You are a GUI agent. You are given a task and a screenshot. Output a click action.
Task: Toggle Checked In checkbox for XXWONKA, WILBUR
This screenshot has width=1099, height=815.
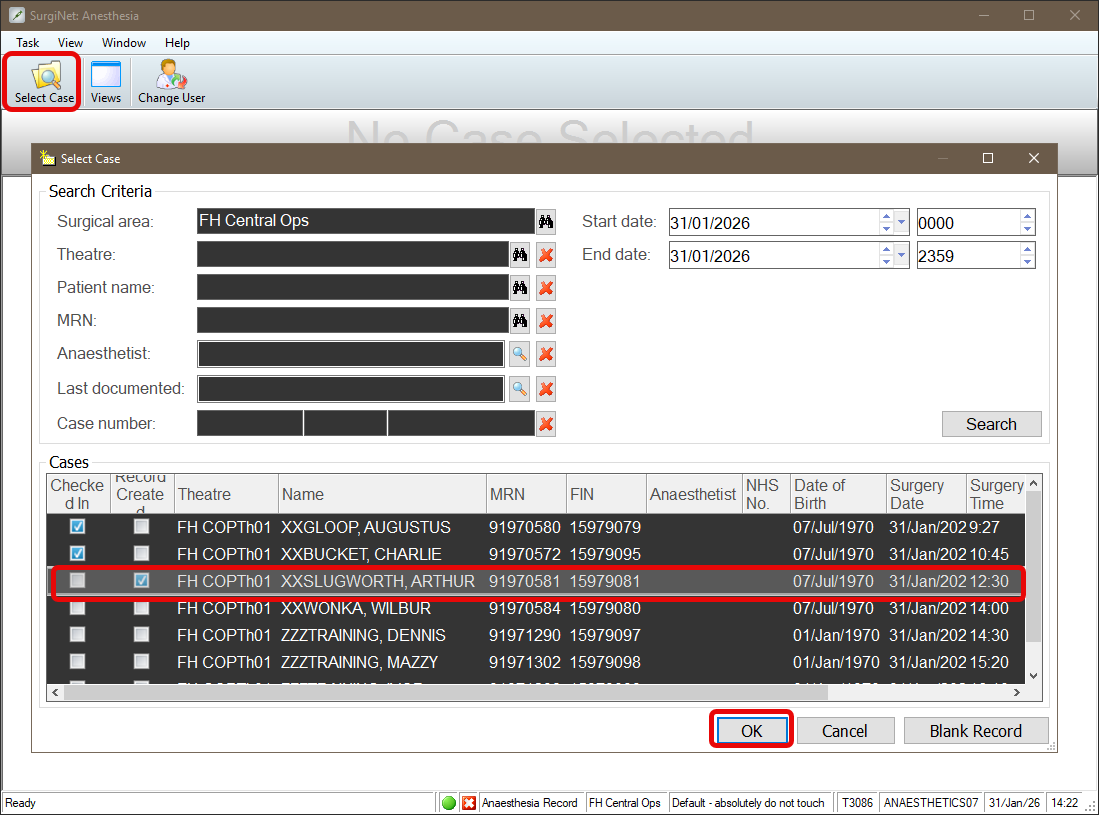coord(78,608)
